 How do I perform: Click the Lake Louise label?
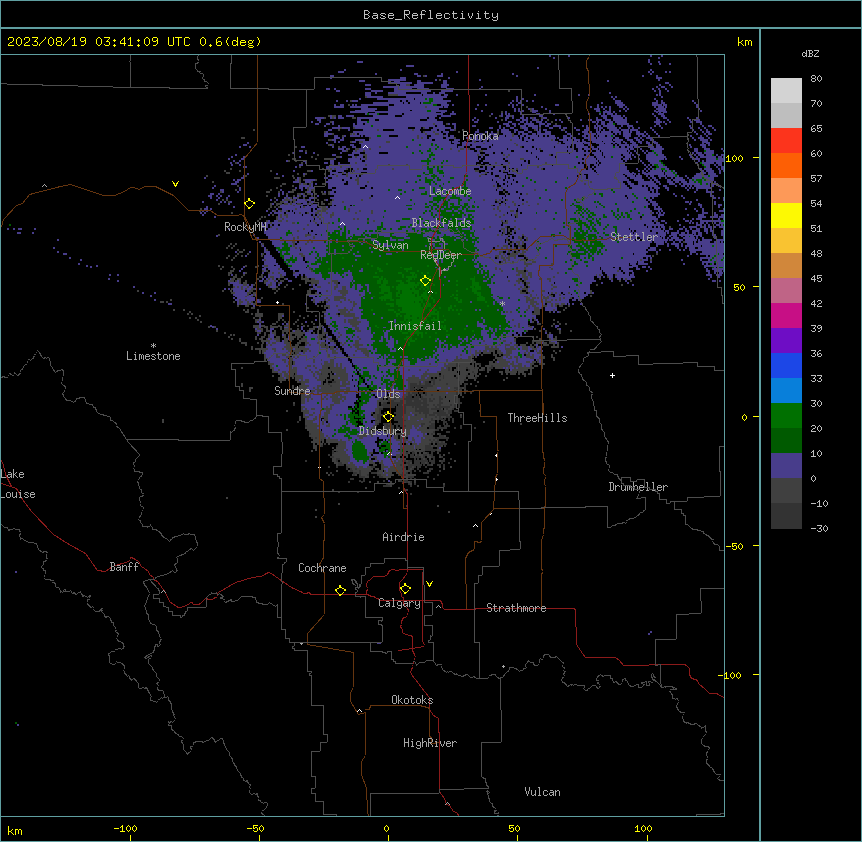18,484
